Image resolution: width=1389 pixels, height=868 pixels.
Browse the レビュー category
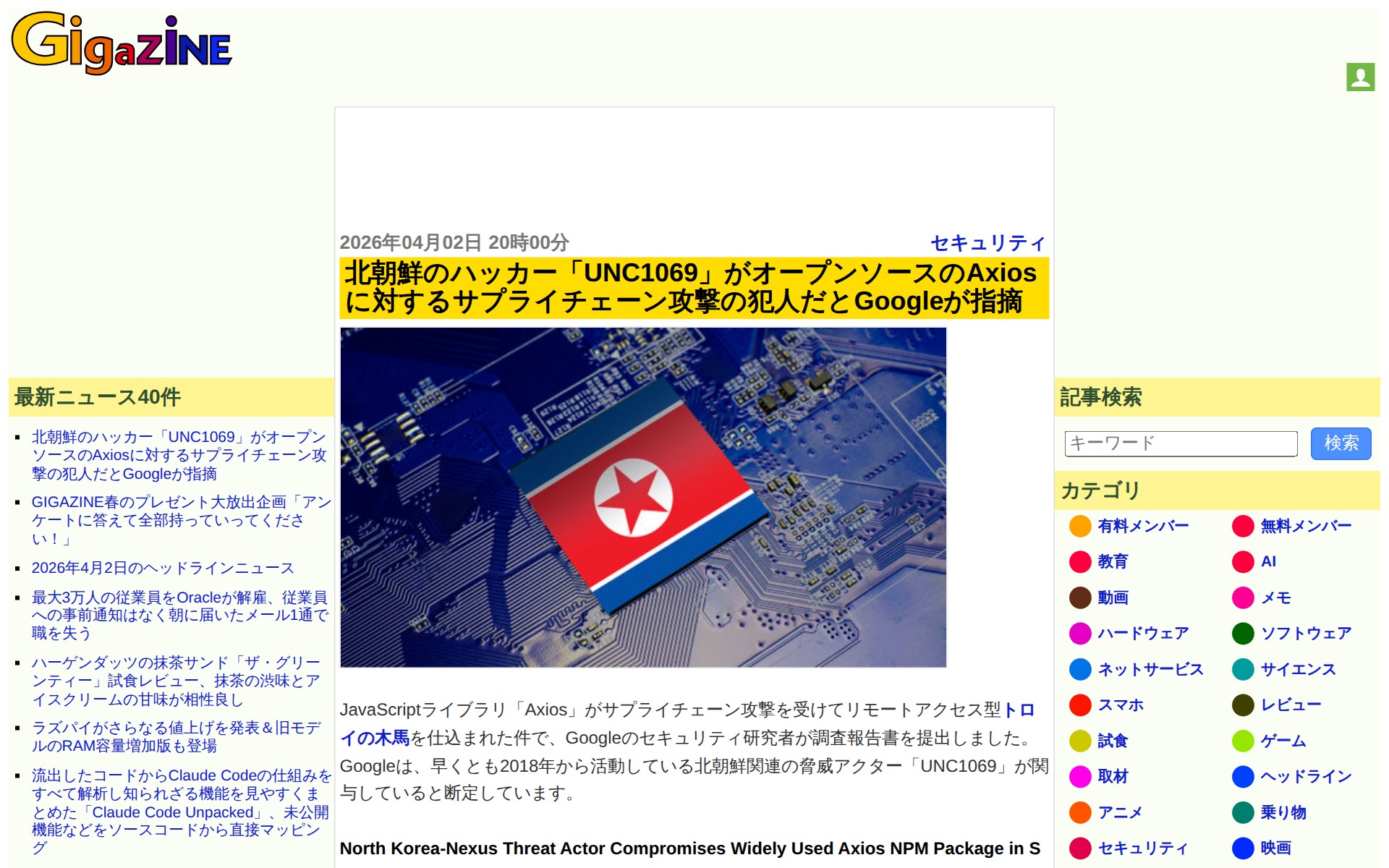(1291, 705)
